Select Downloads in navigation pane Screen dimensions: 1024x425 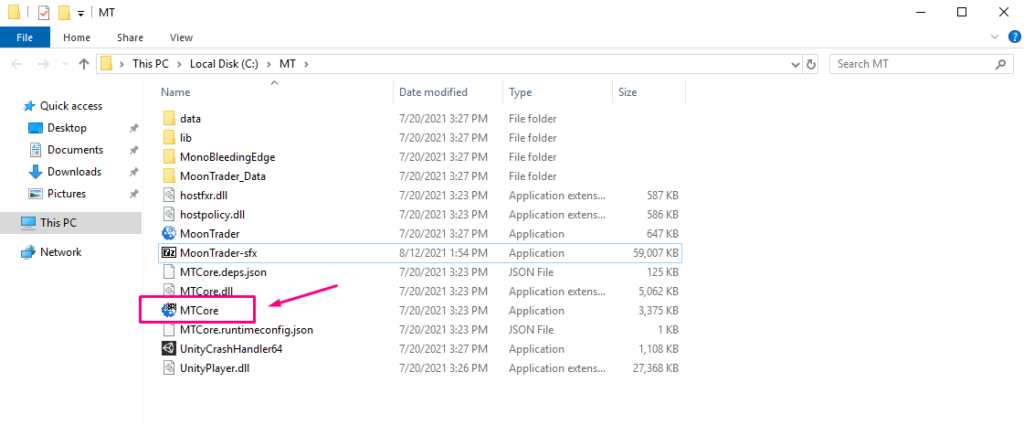coord(74,172)
